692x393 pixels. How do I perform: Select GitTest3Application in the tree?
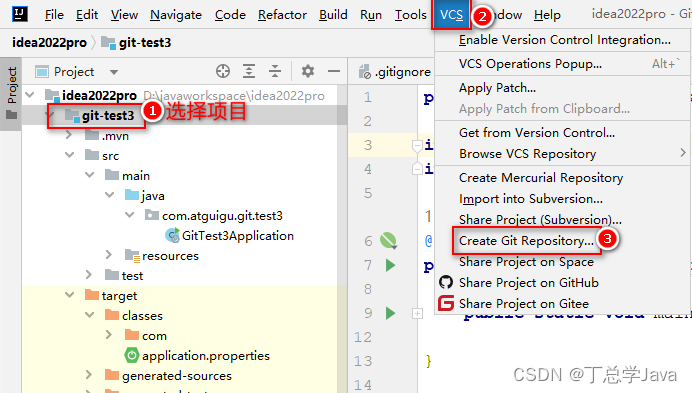pos(237,235)
